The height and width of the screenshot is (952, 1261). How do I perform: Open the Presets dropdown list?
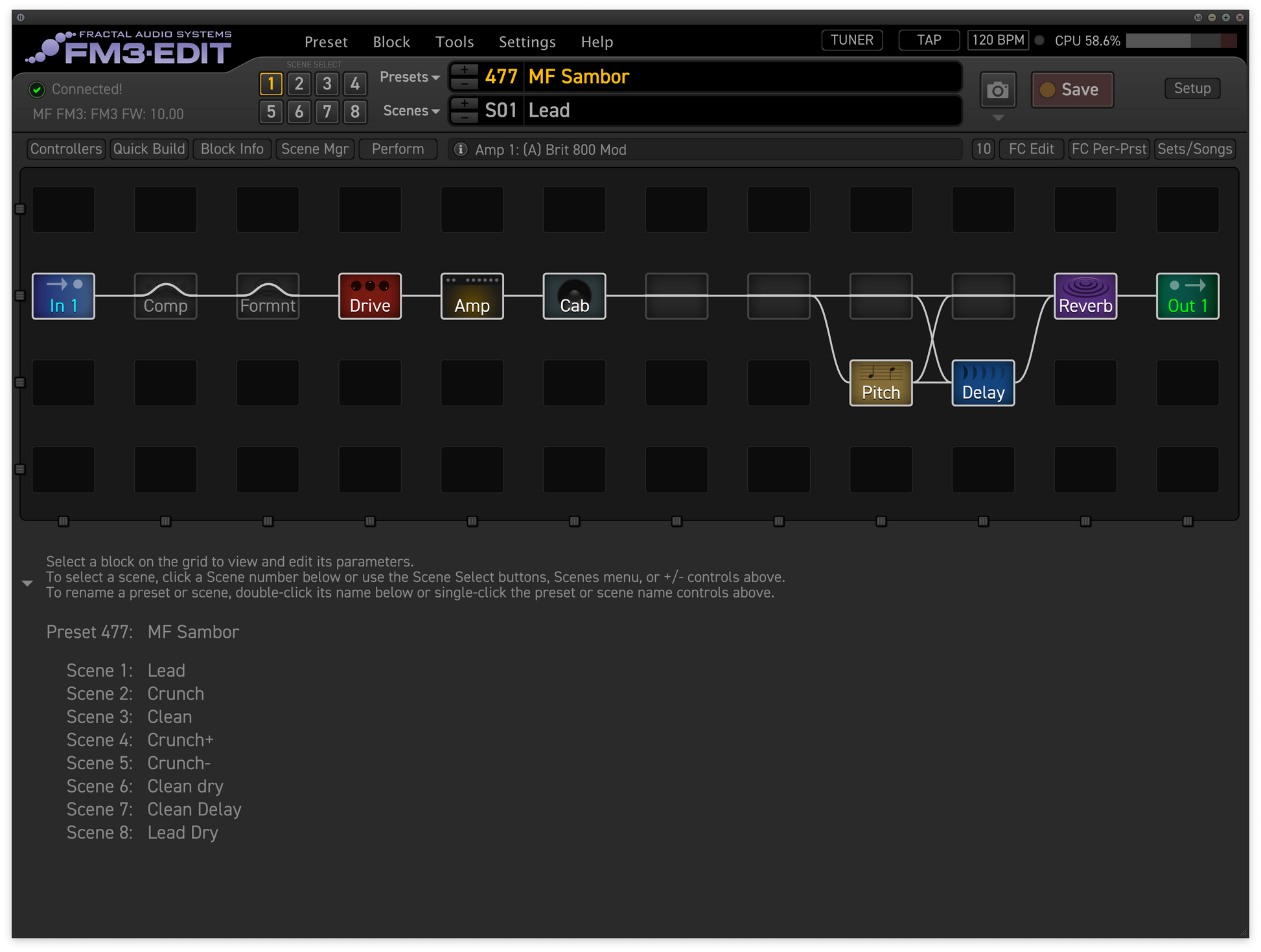[x=410, y=77]
